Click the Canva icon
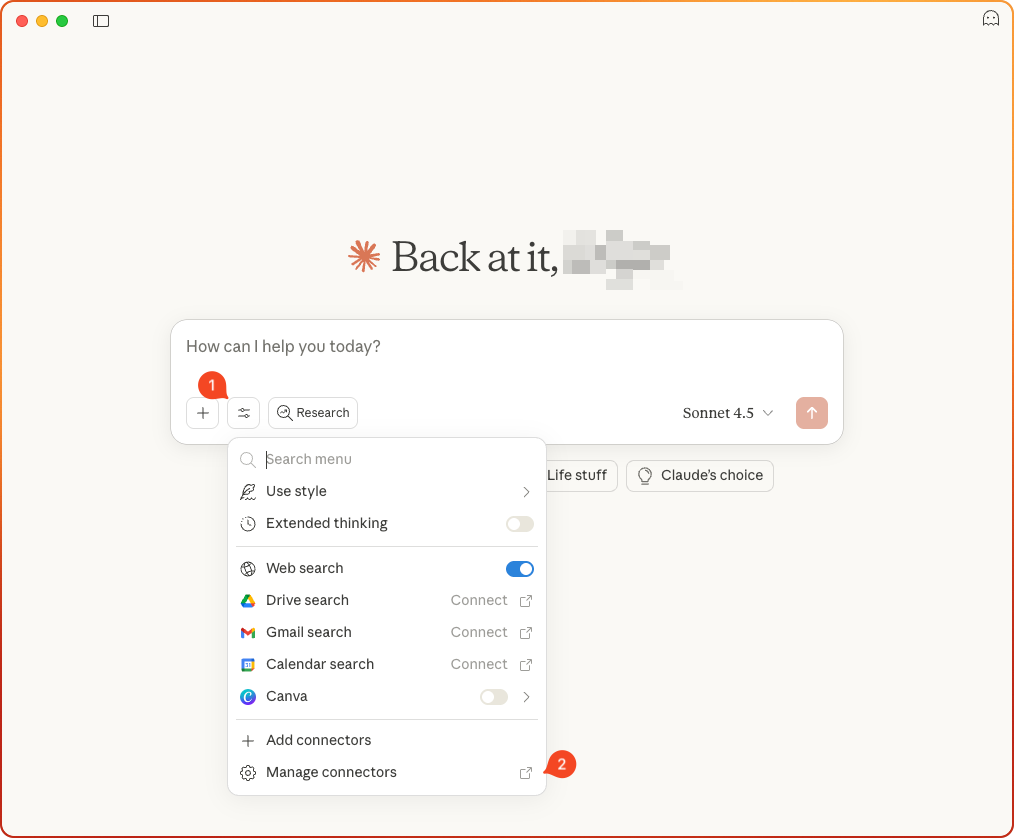This screenshot has height=838, width=1014. (248, 696)
